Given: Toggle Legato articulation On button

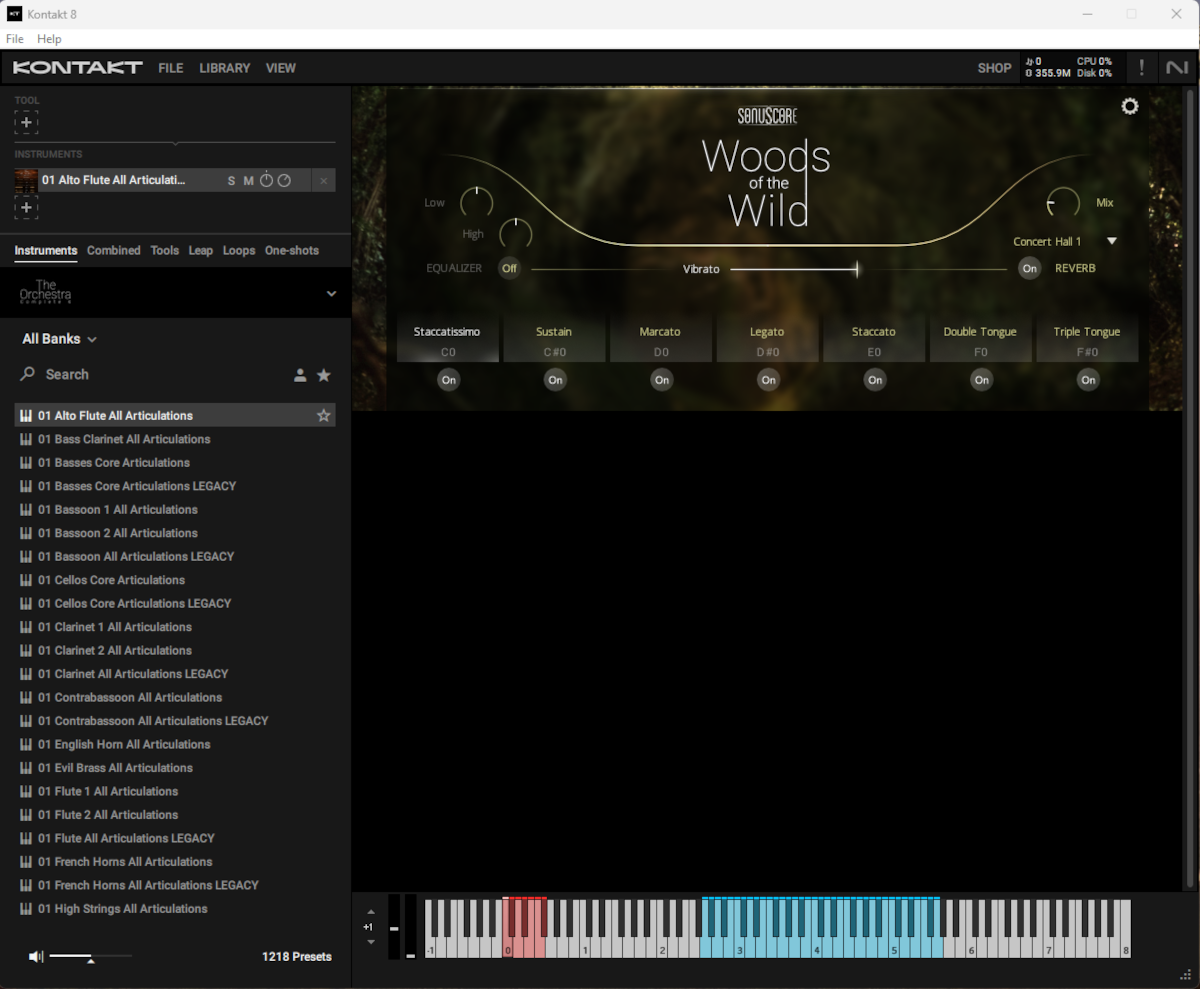Looking at the screenshot, I should (768, 380).
